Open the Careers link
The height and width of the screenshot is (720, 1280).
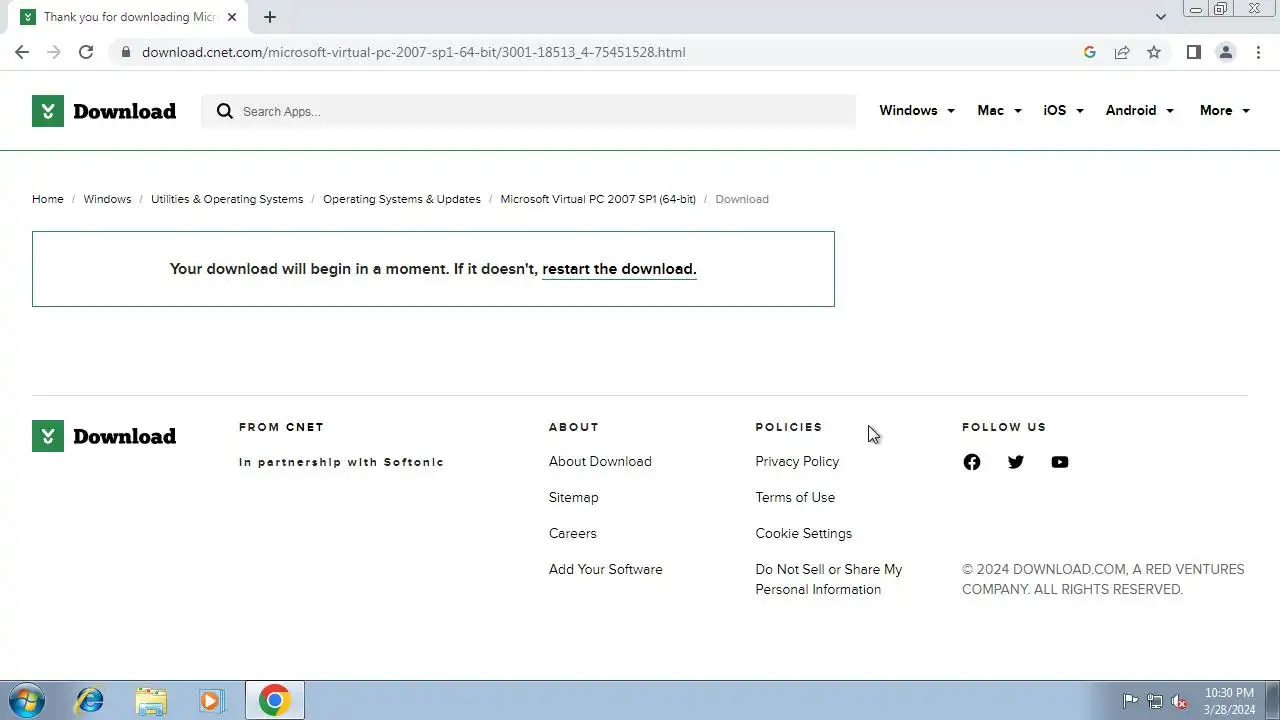tap(573, 534)
